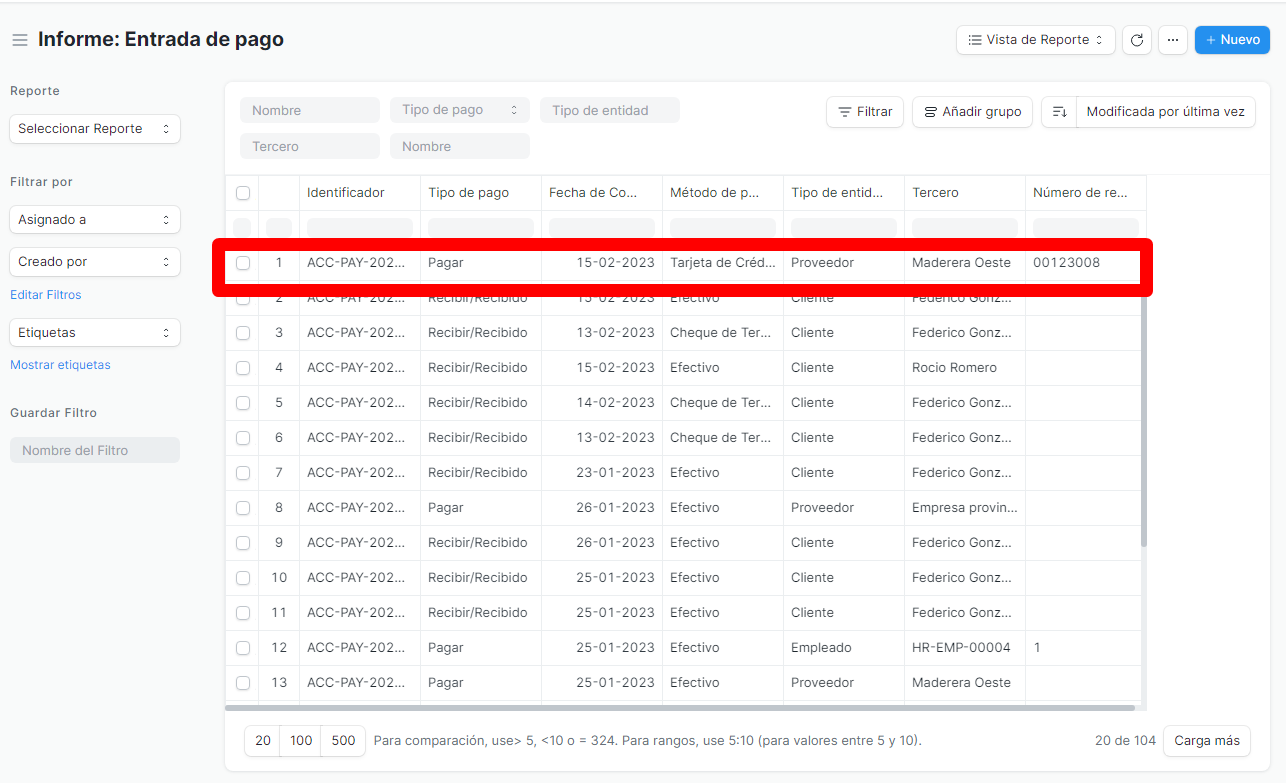Check the checkbox for row 12
This screenshot has height=783, width=1286.
[243, 648]
